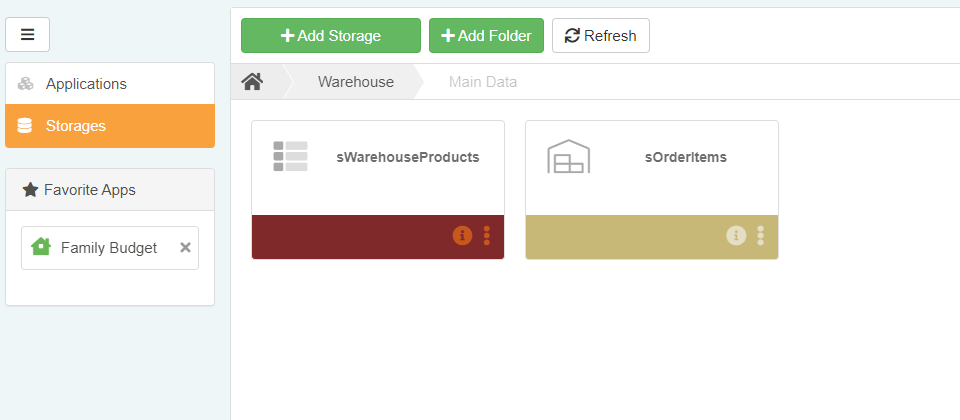Navigate to Warehouse breadcrumb
The width and height of the screenshot is (960, 420).
pos(355,82)
